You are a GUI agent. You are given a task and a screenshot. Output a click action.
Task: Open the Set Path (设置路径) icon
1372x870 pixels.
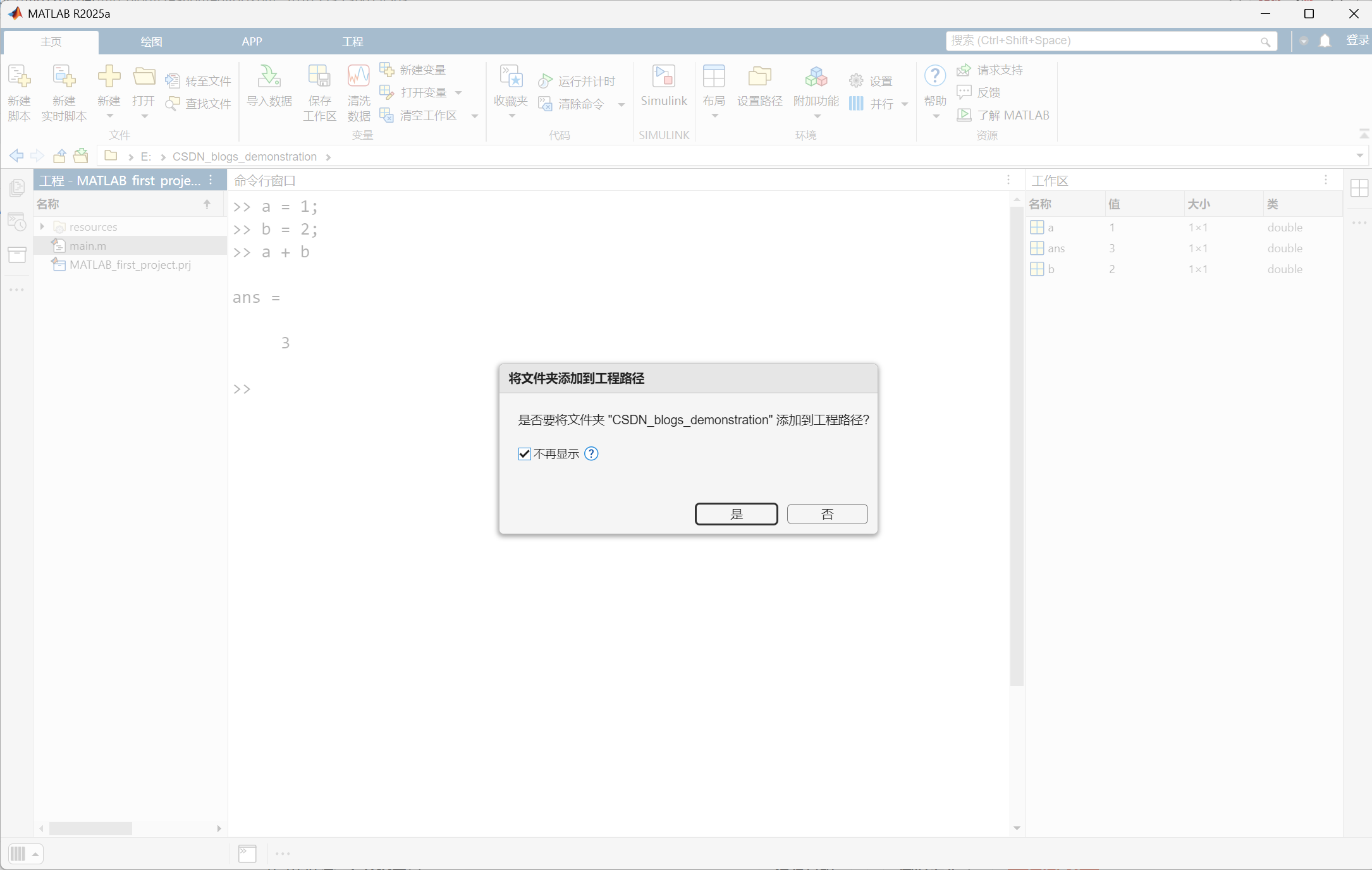point(759,77)
